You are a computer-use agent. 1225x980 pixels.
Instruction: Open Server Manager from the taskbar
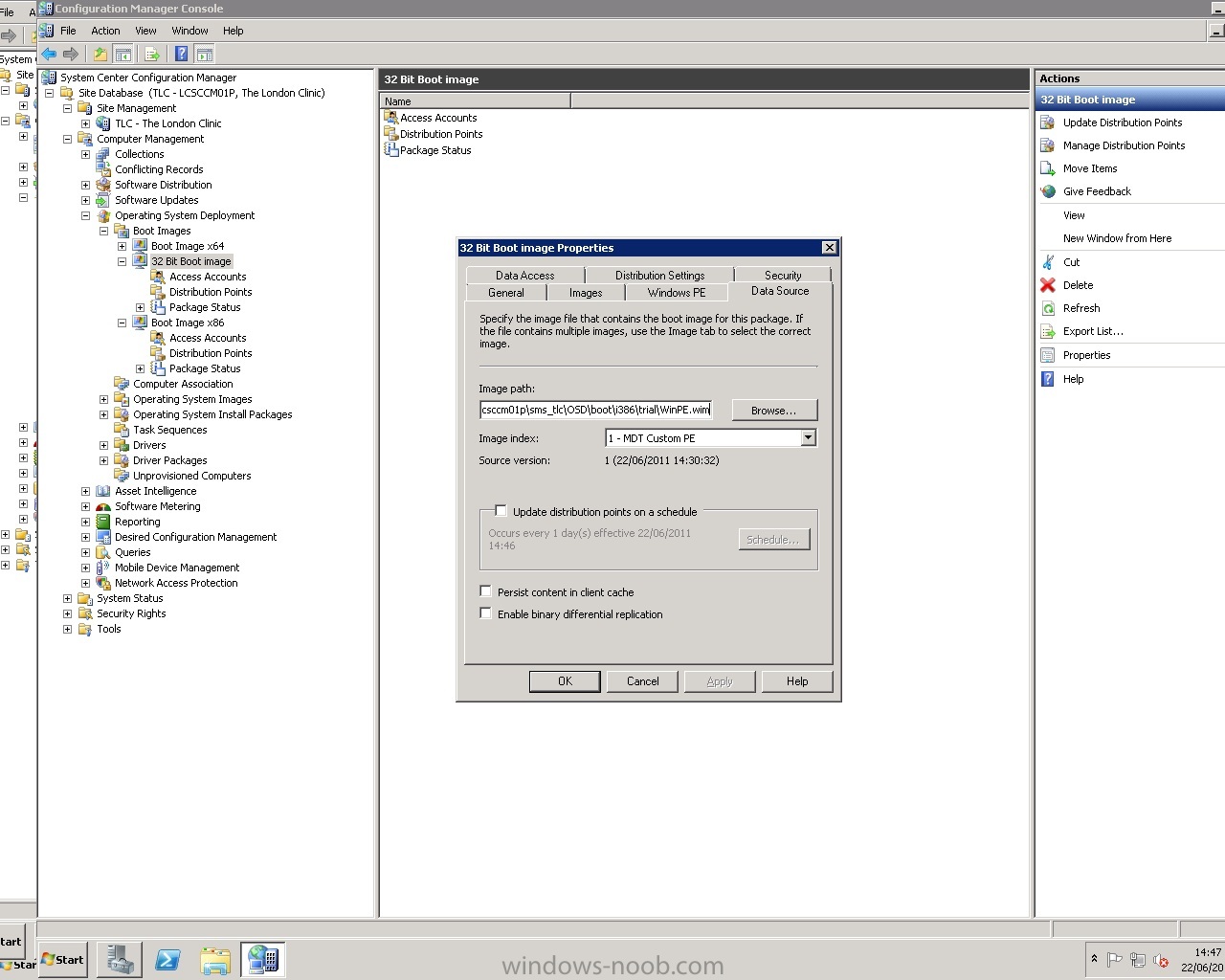pos(120,960)
